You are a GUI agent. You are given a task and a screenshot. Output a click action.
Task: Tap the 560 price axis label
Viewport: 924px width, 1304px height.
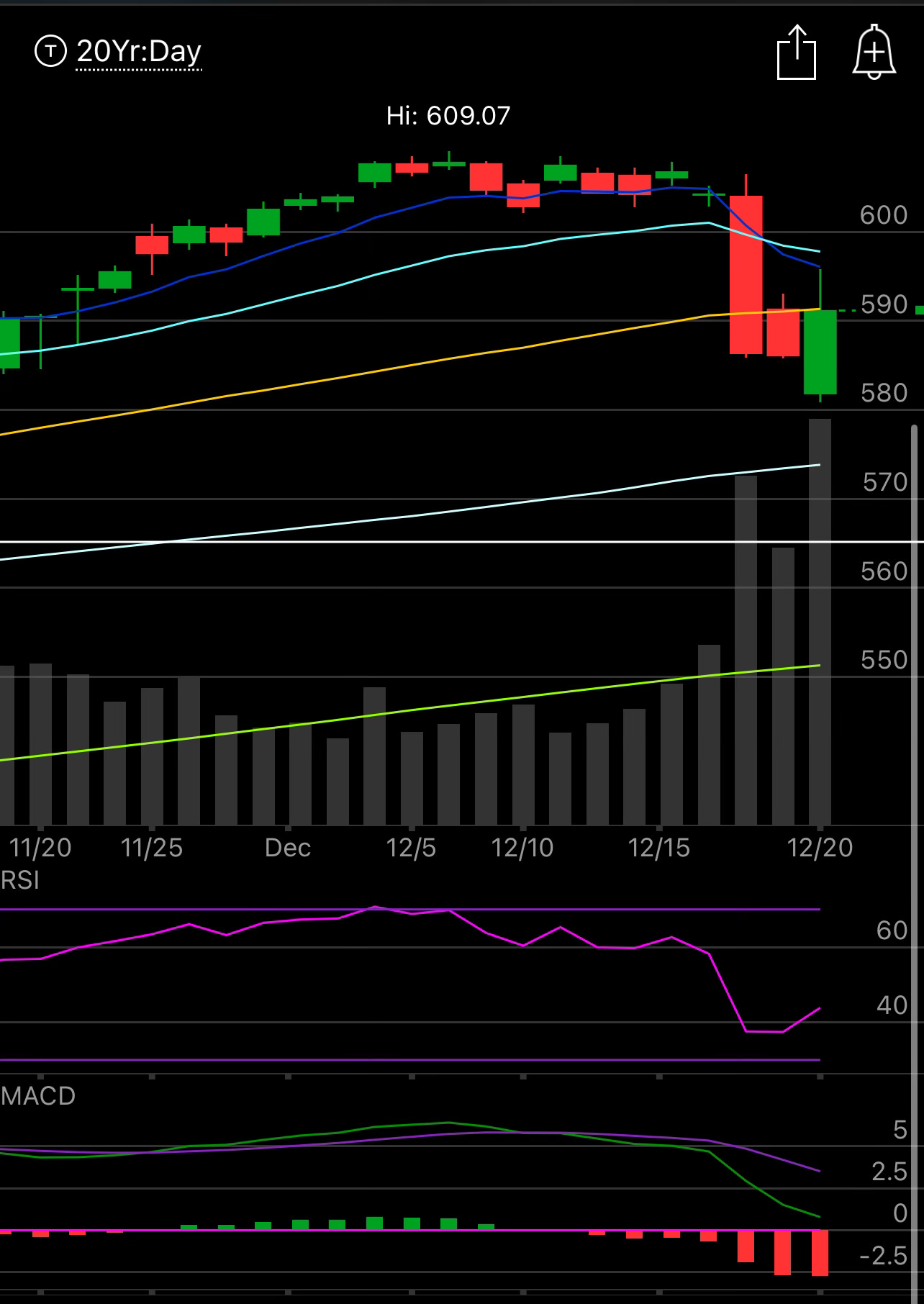(x=884, y=571)
